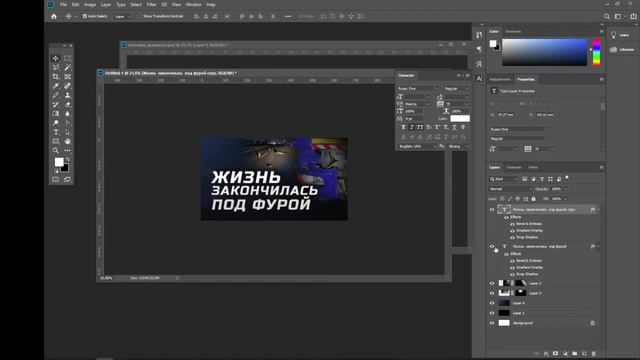Screen dimensions: 640x360
Task: Swap foreground and background colors arrow
Action: [x=68, y=160]
